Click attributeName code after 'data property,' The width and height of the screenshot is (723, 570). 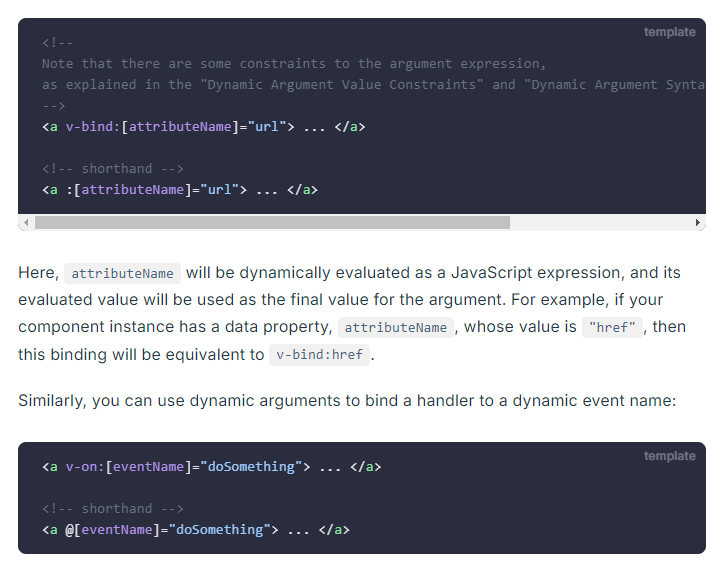point(396,327)
